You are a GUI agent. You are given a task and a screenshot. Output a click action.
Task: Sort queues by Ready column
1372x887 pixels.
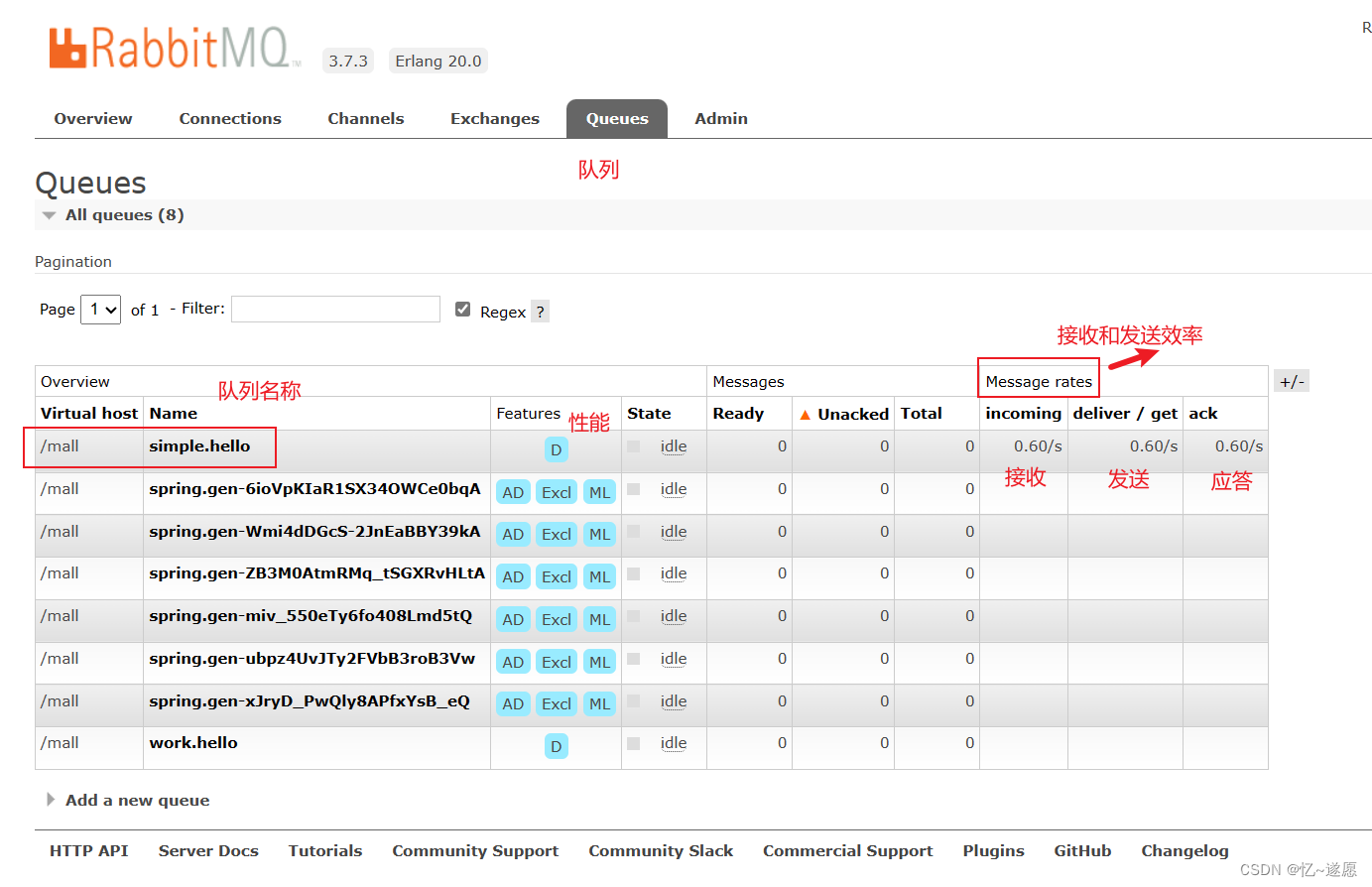click(738, 414)
